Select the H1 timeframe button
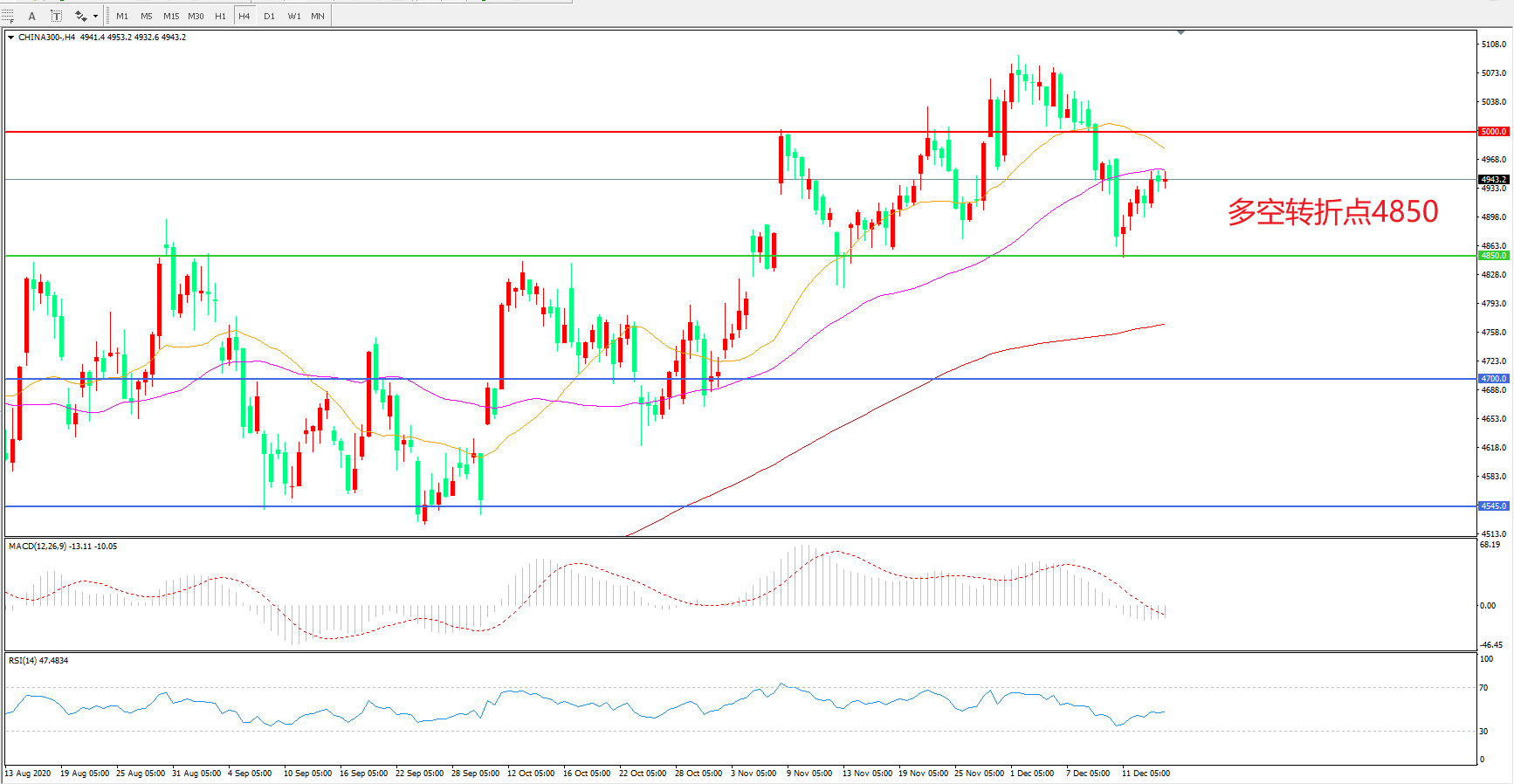The image size is (1514, 784). [220, 16]
